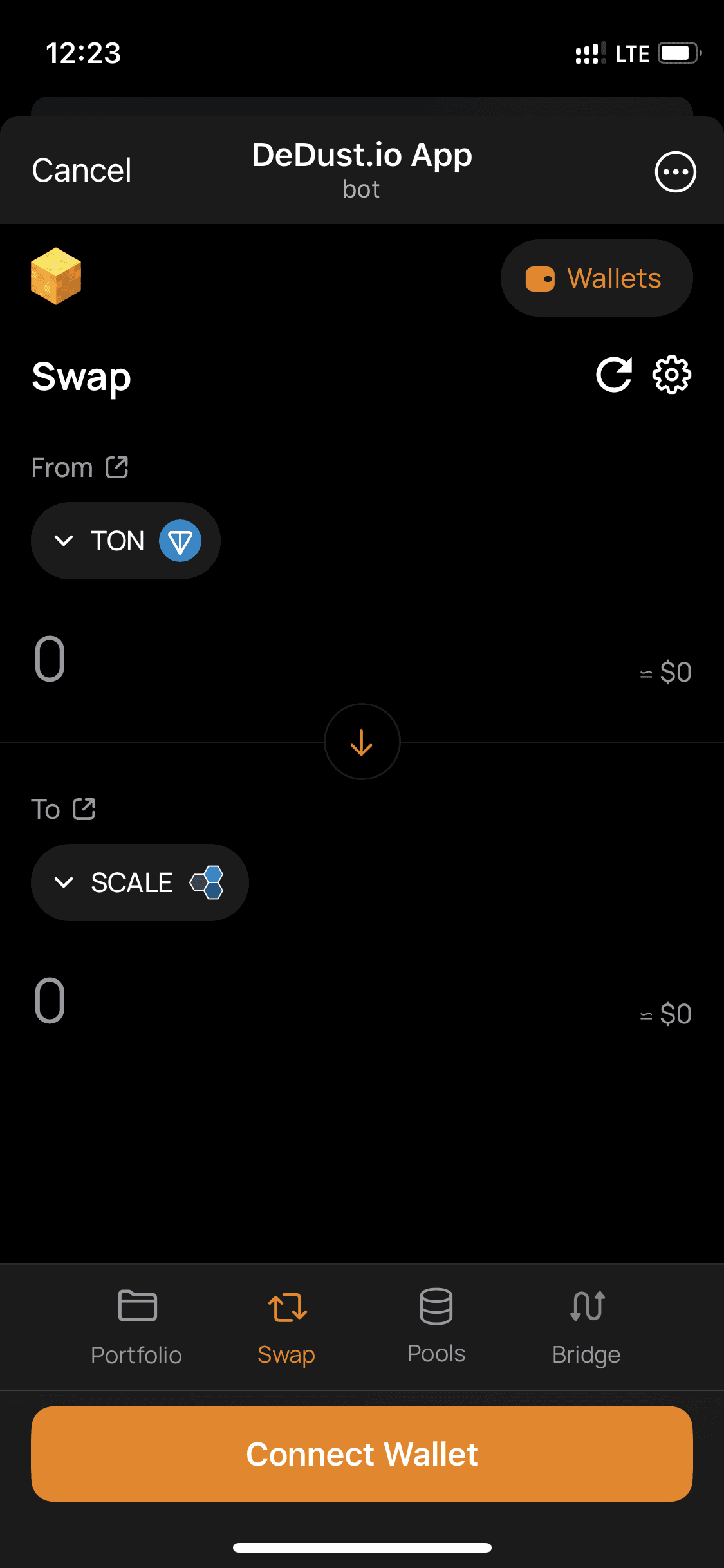Expand the SCALE token selector
Image resolution: width=724 pixels, height=1568 pixels.
140,882
